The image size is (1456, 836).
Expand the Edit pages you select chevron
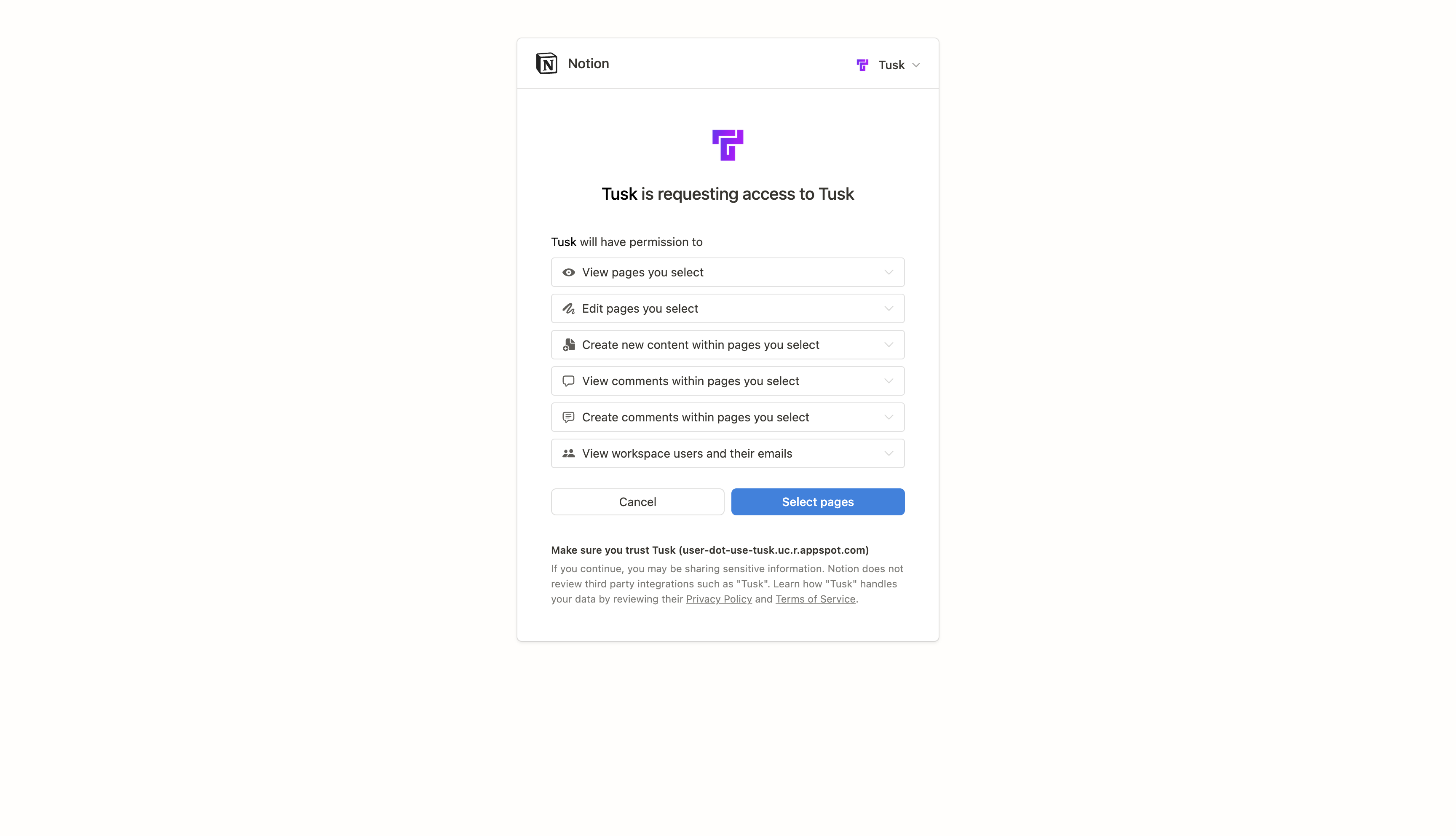889,308
